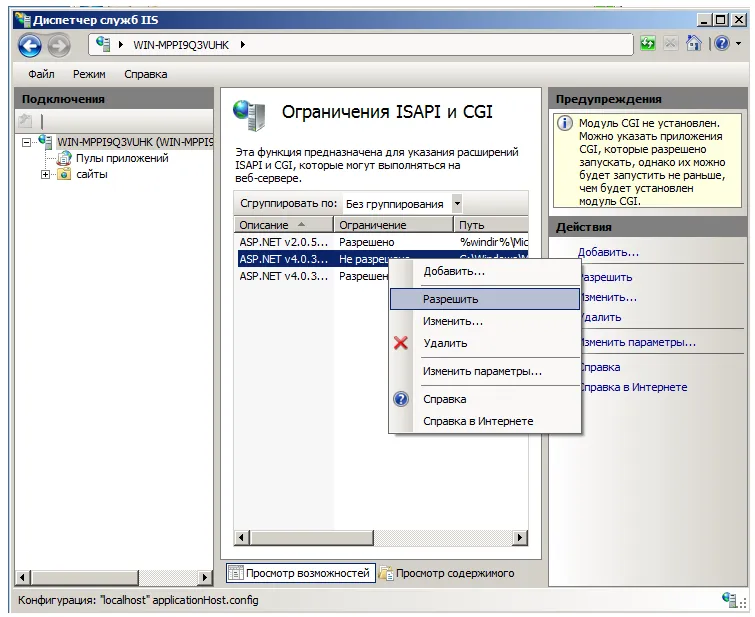Click the Forward navigation arrow

[x=59, y=46]
